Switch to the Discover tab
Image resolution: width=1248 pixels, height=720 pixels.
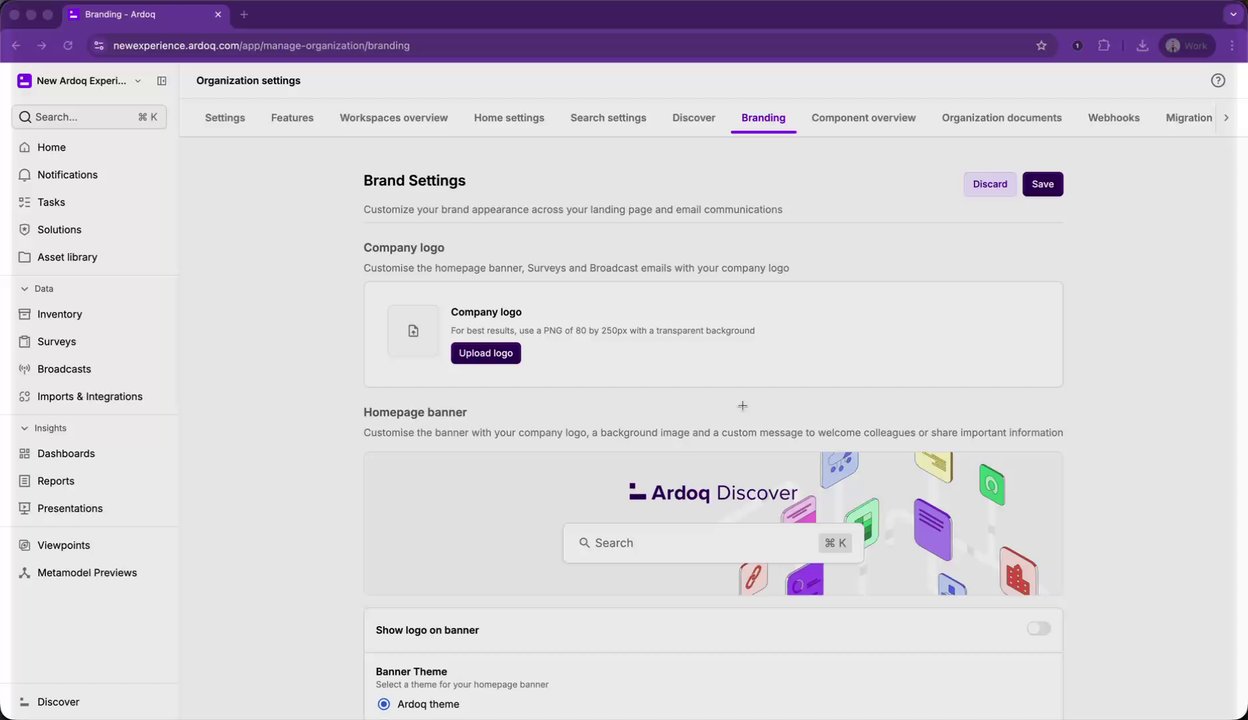(x=694, y=118)
